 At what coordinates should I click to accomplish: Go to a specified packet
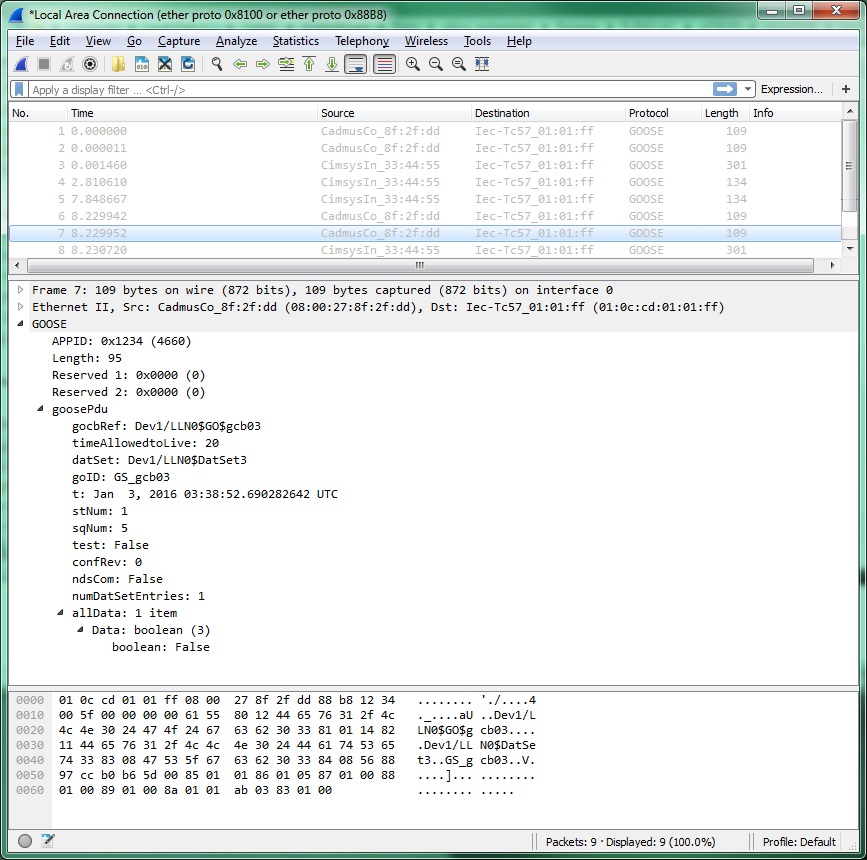pos(286,64)
